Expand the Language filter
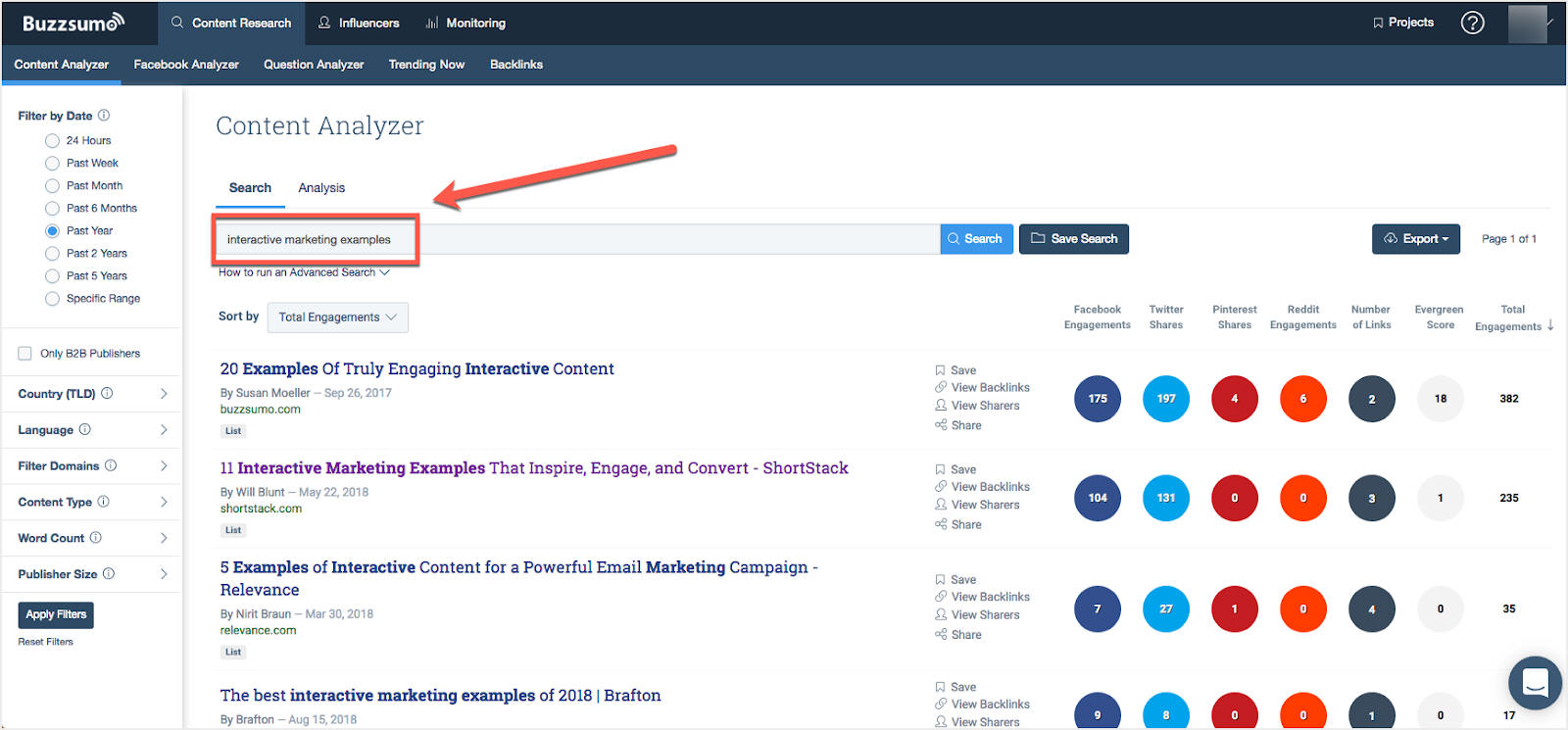Viewport: 1568px width, 730px height. (164, 430)
